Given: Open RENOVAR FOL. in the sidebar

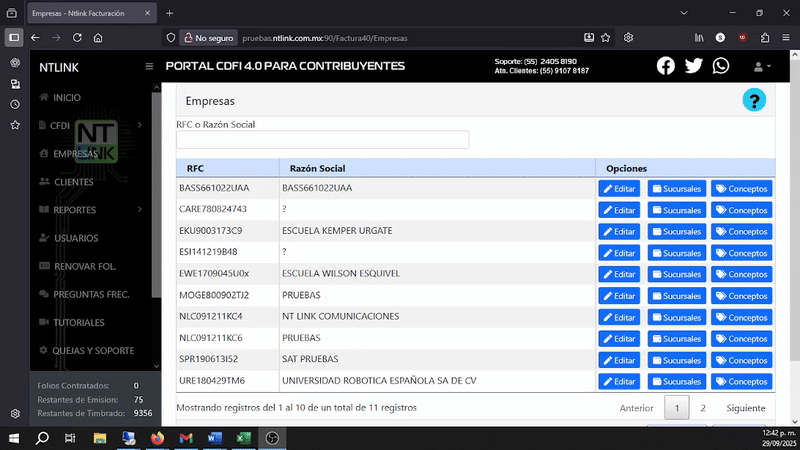Looking at the screenshot, I should click(x=85, y=266).
